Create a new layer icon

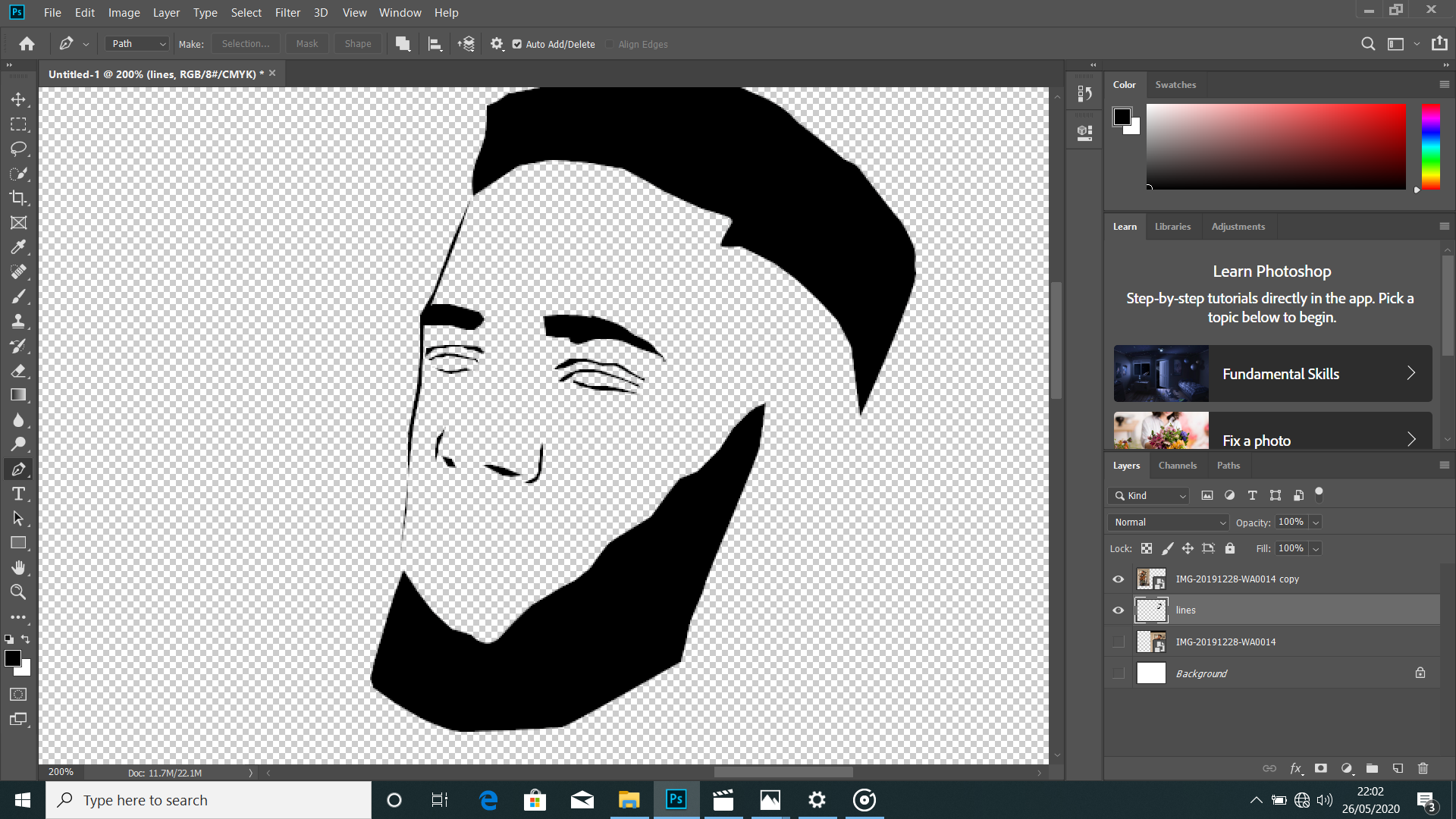[1398, 768]
